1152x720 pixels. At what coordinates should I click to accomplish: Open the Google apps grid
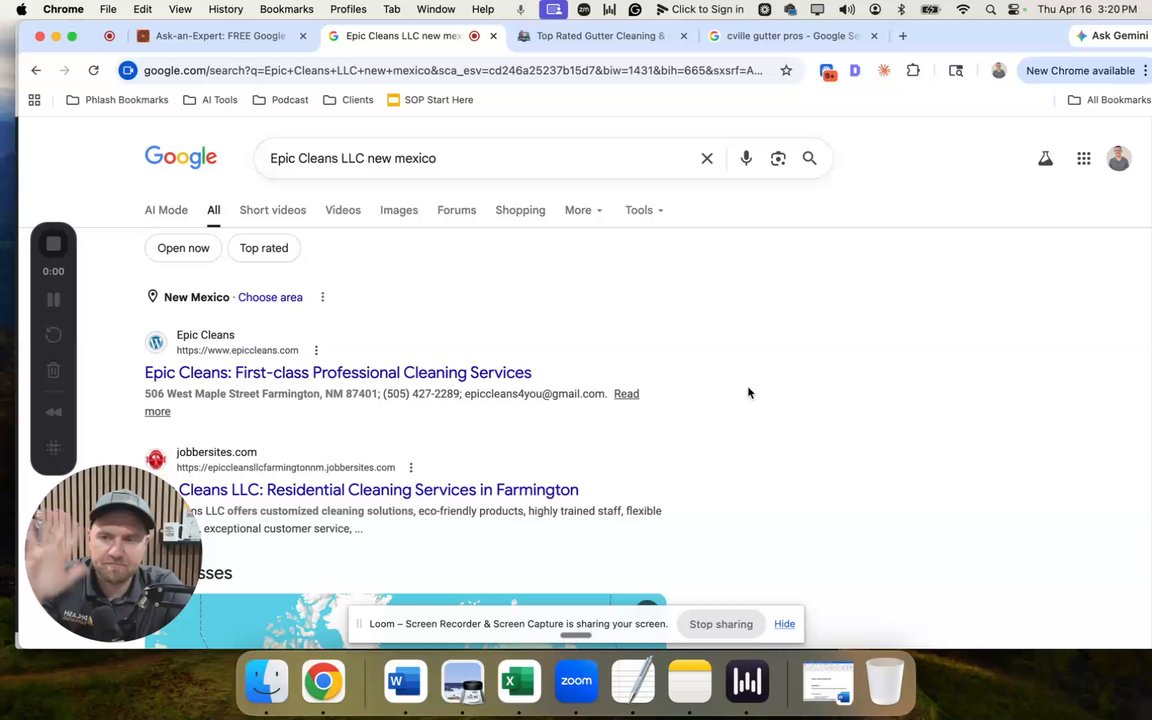coord(1084,158)
